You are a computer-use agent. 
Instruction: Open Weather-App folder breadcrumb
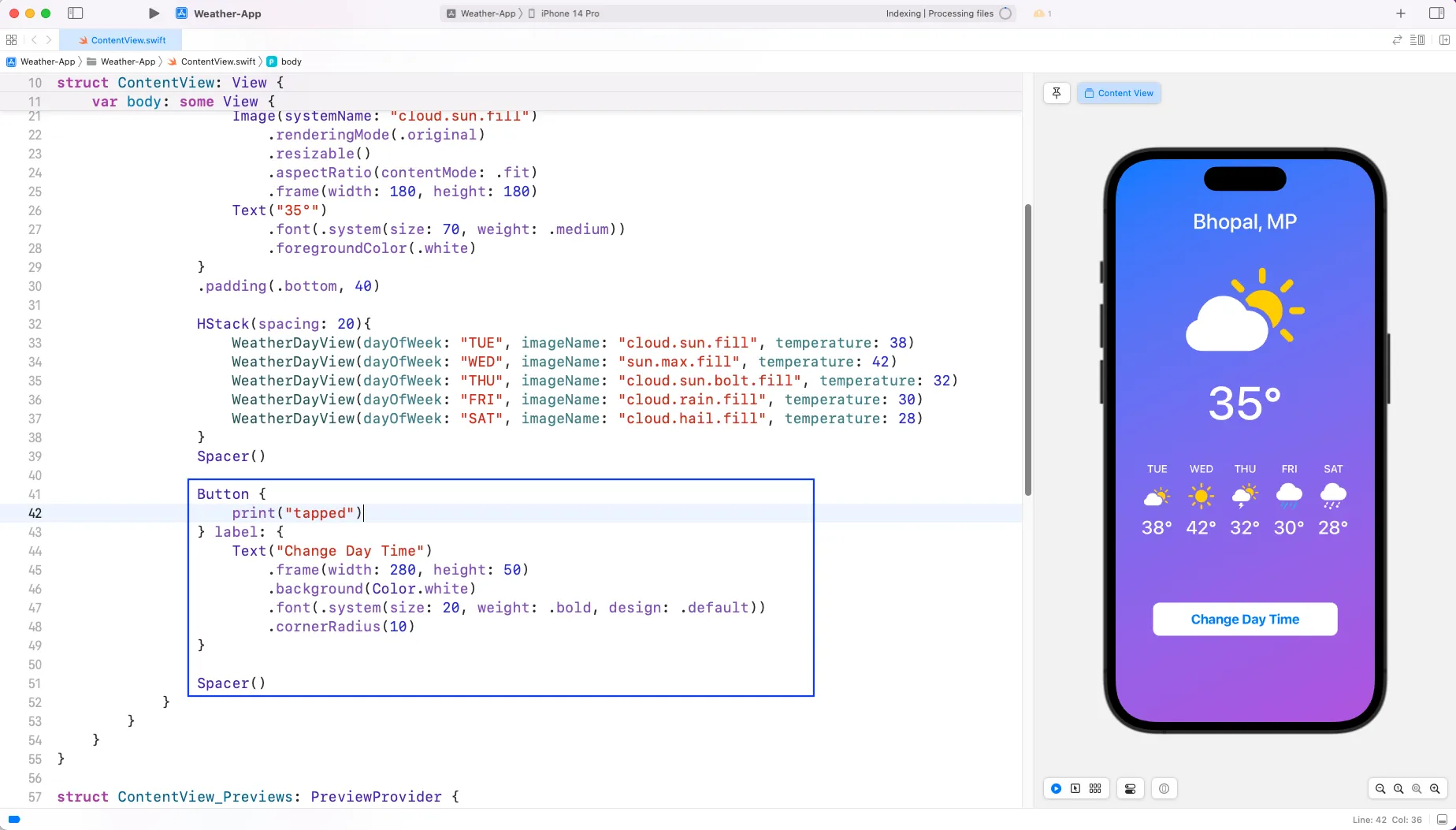121,61
